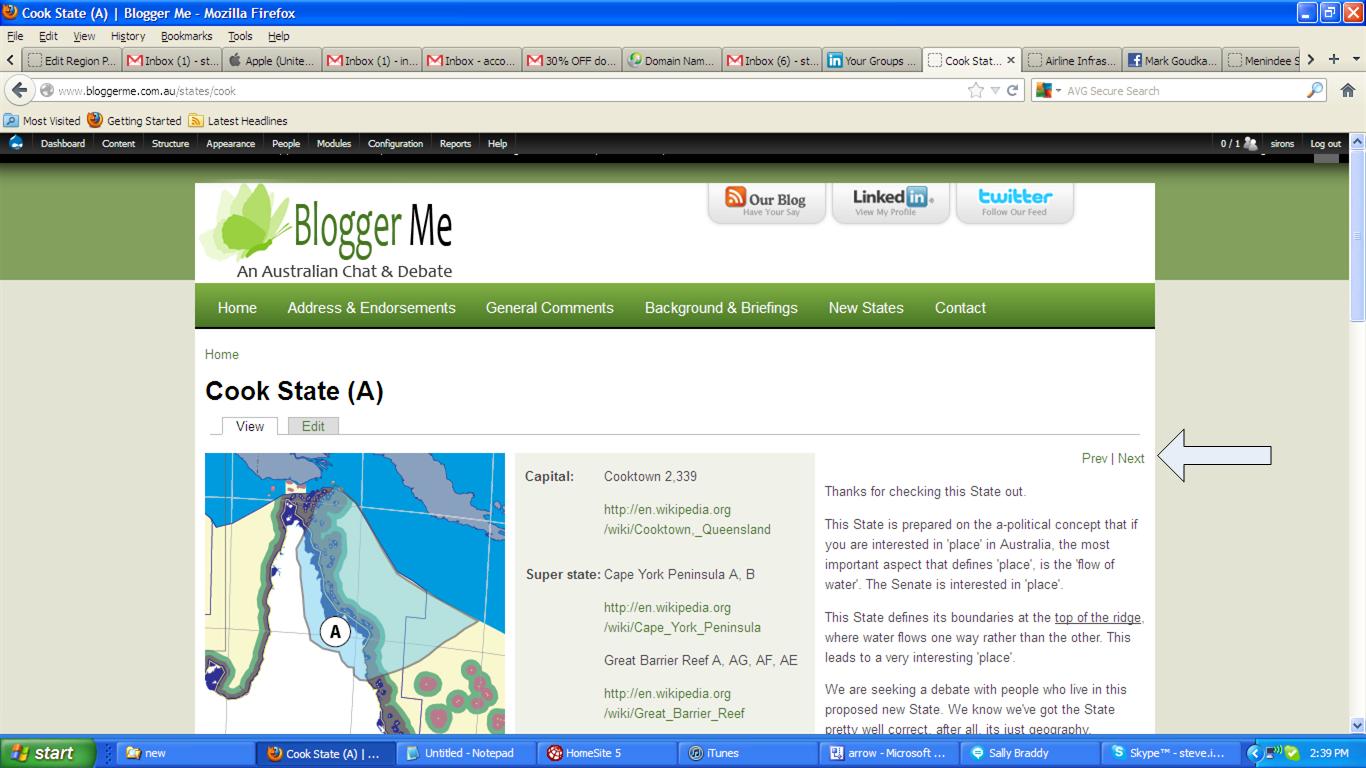Bookmark this page with the star icon
This screenshot has height=768, width=1366.
point(975,90)
